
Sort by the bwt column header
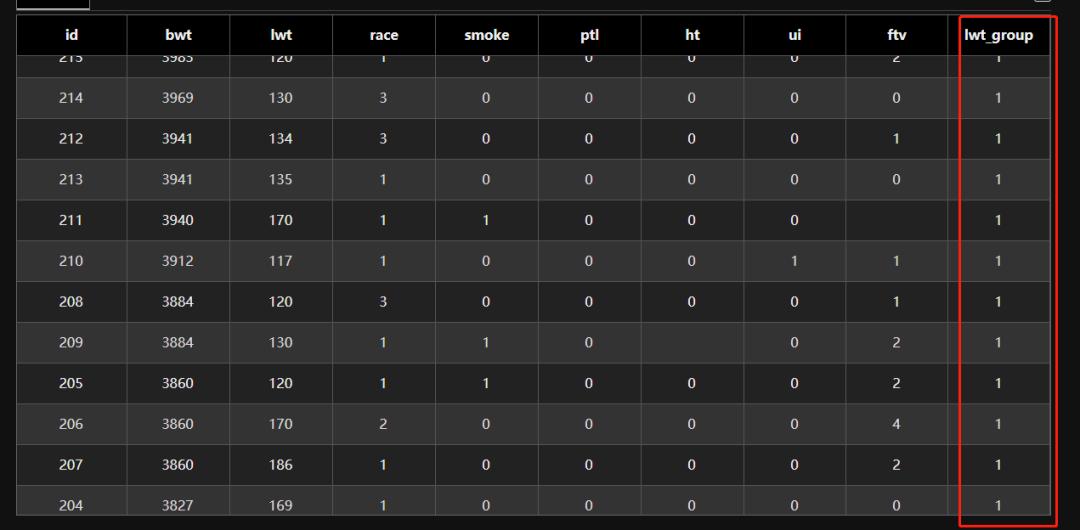pyautogui.click(x=178, y=35)
